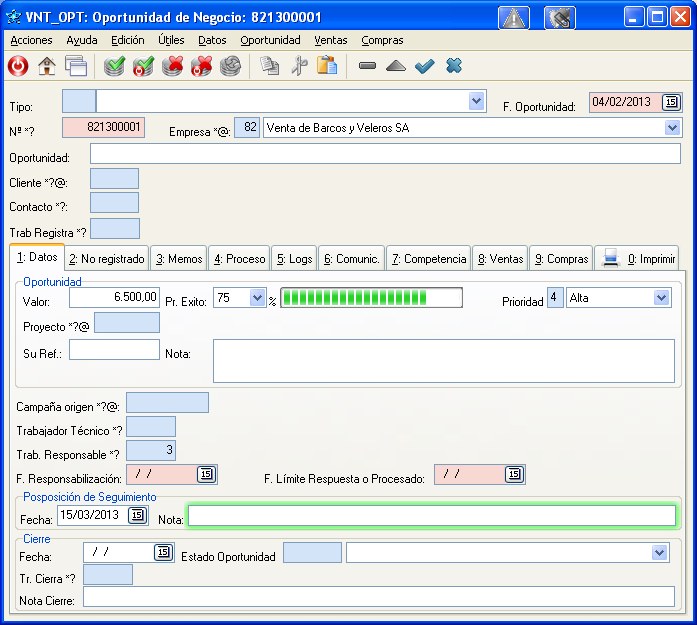Switch to 5: Logs tab

click(294, 259)
